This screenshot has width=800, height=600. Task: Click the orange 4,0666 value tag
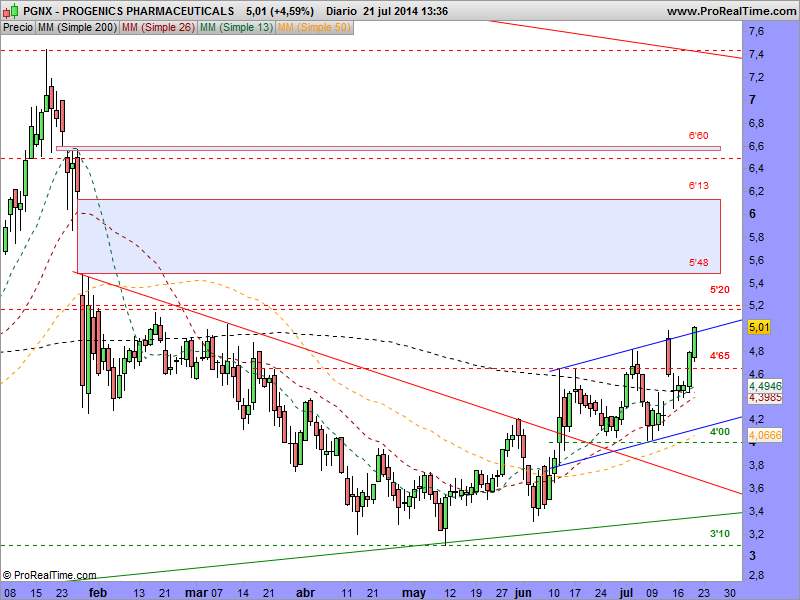click(x=765, y=435)
